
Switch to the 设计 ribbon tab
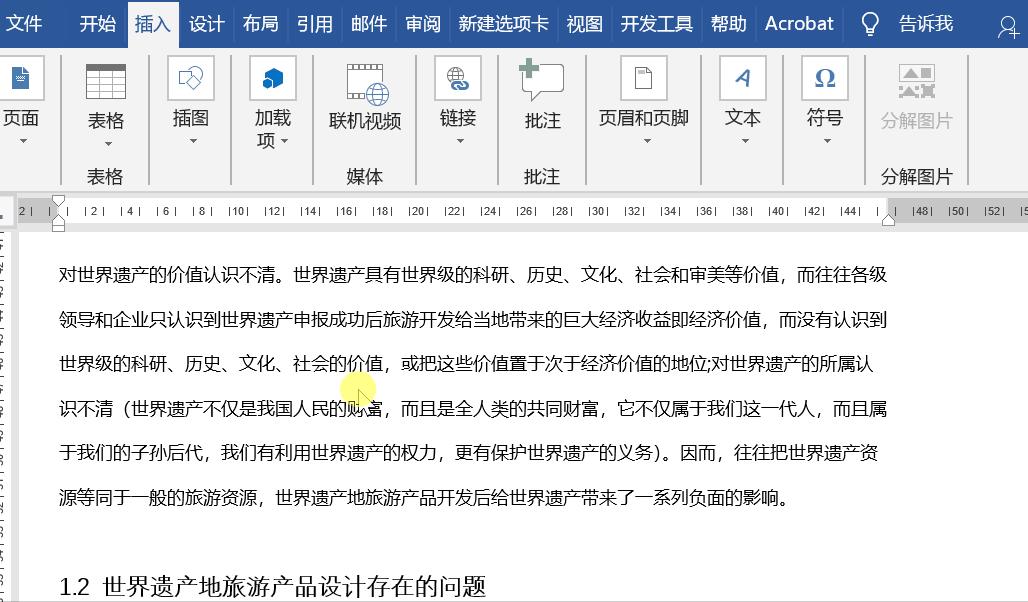[x=206, y=23]
